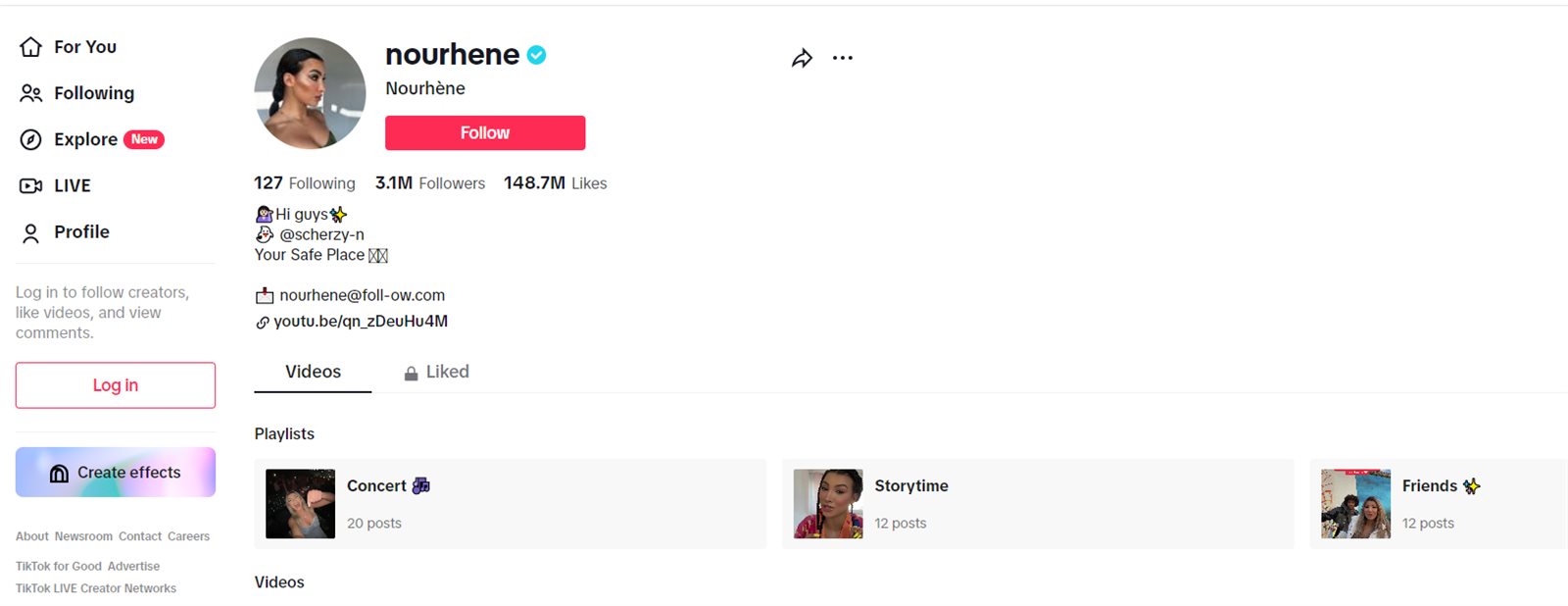1568x606 pixels.
Task: Click the blue verified badge
Action: [537, 55]
